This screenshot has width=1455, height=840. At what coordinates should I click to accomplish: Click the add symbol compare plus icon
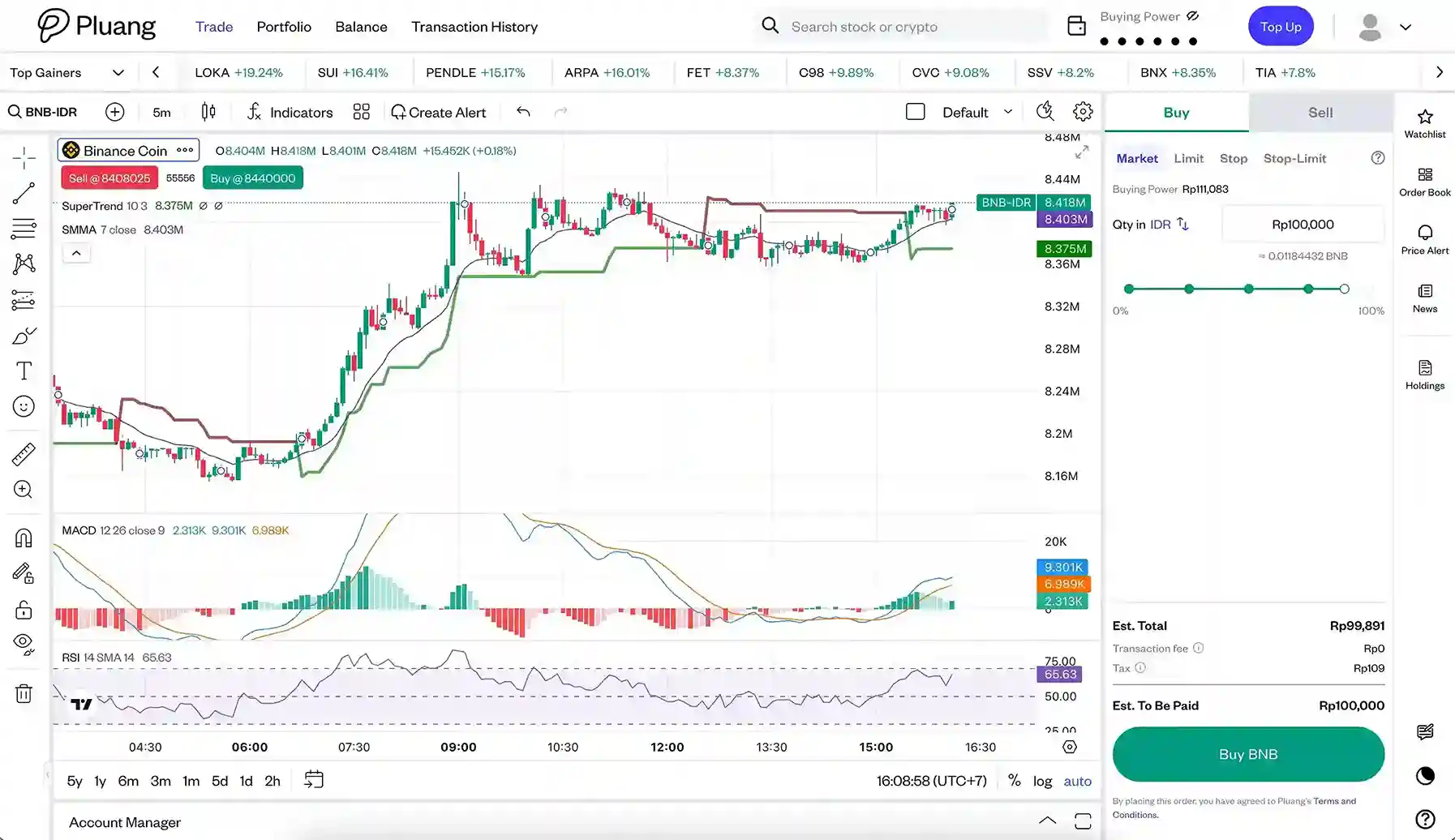(x=115, y=112)
